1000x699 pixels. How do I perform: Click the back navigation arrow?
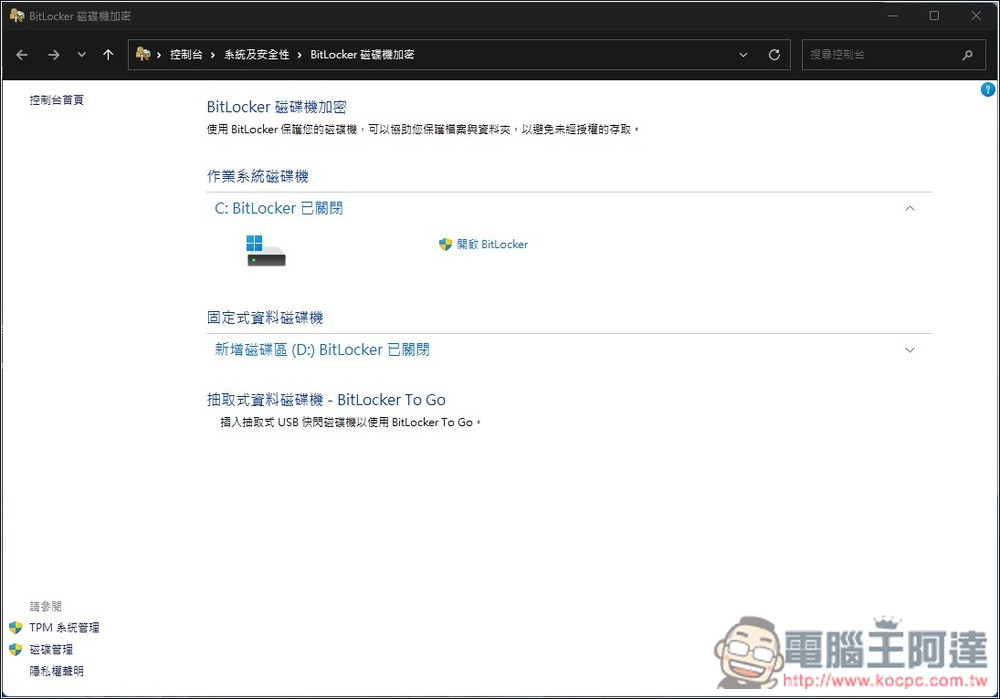(22, 55)
